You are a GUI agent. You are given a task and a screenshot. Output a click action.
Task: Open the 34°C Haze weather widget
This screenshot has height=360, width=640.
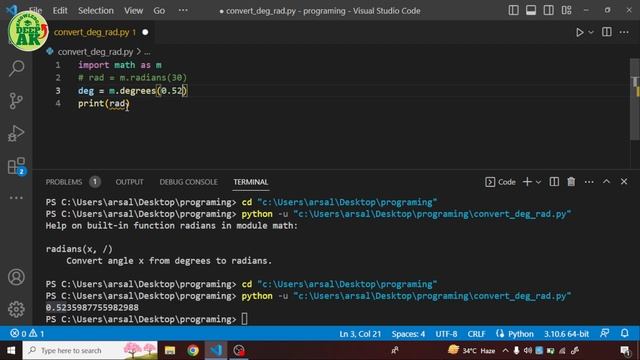(x=471, y=351)
